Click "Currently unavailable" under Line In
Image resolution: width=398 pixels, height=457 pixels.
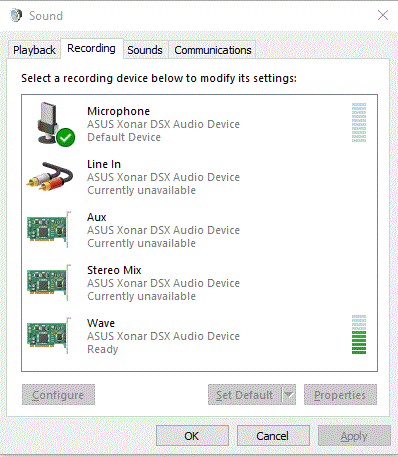coord(141,190)
